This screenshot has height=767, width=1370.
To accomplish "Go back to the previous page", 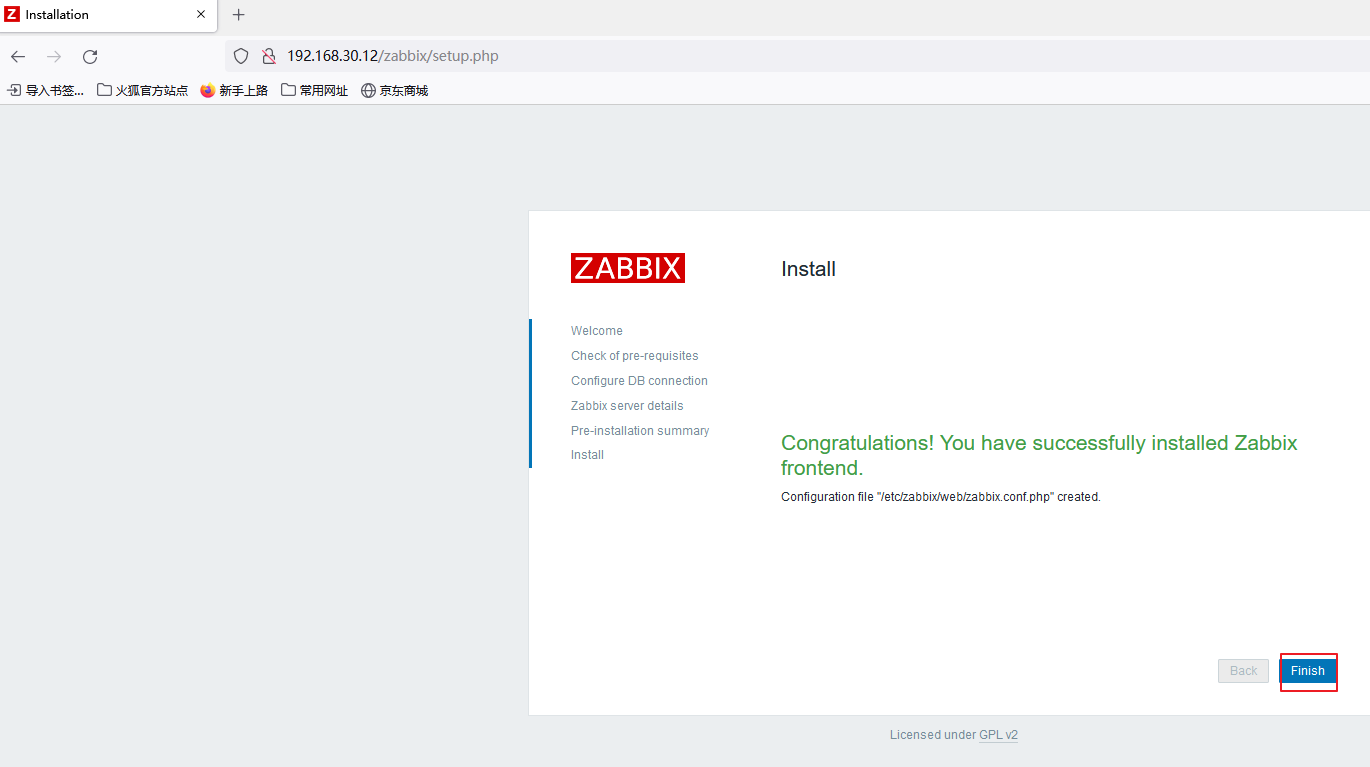I will (18, 56).
